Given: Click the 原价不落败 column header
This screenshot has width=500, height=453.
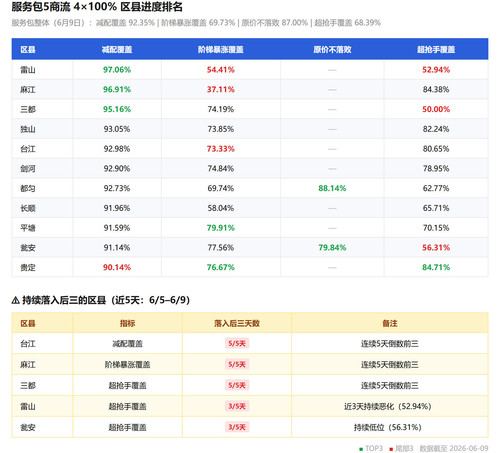Looking at the screenshot, I should coord(332,50).
